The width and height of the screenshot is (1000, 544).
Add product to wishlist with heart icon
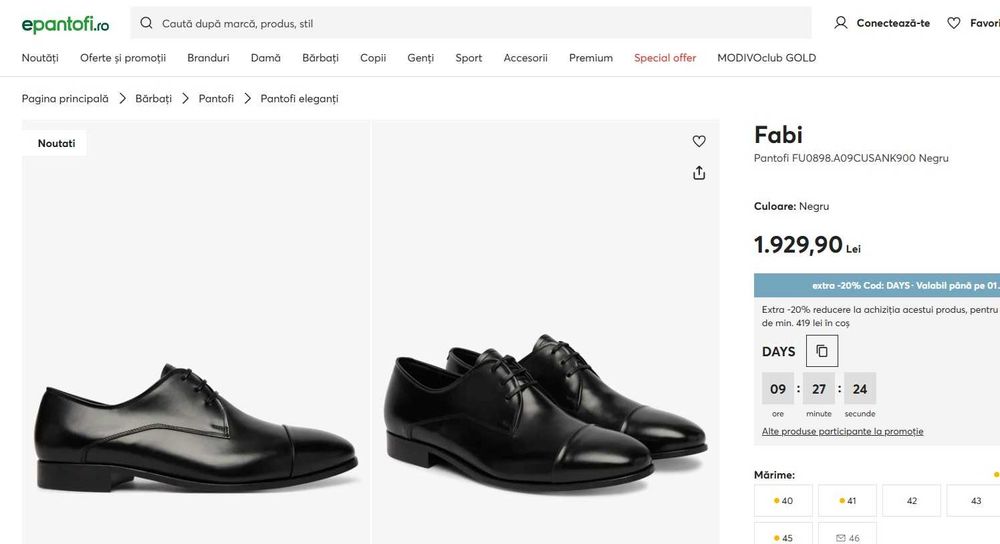click(x=699, y=141)
